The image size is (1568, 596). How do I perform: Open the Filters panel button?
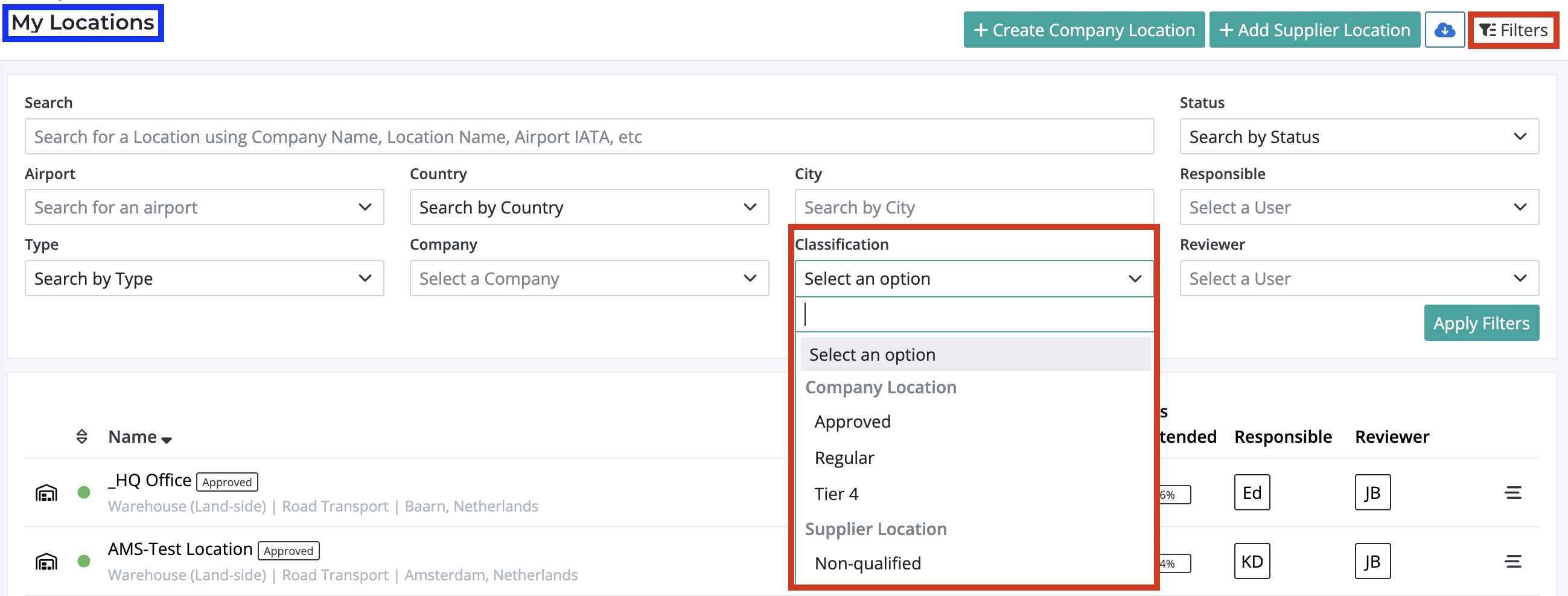point(1513,30)
